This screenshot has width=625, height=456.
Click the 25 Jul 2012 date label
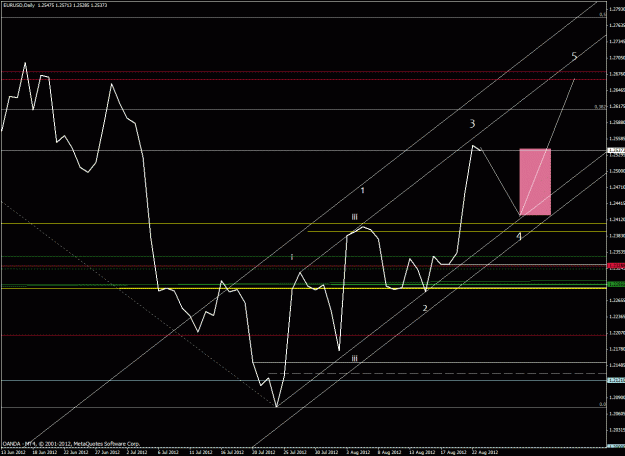(294, 453)
